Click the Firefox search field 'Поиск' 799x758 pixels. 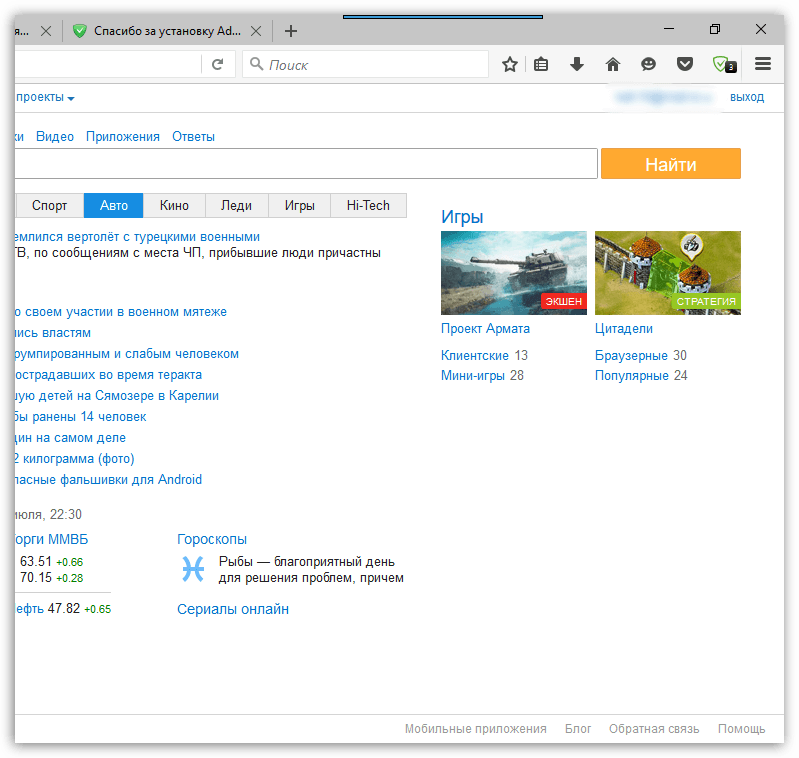click(365, 65)
